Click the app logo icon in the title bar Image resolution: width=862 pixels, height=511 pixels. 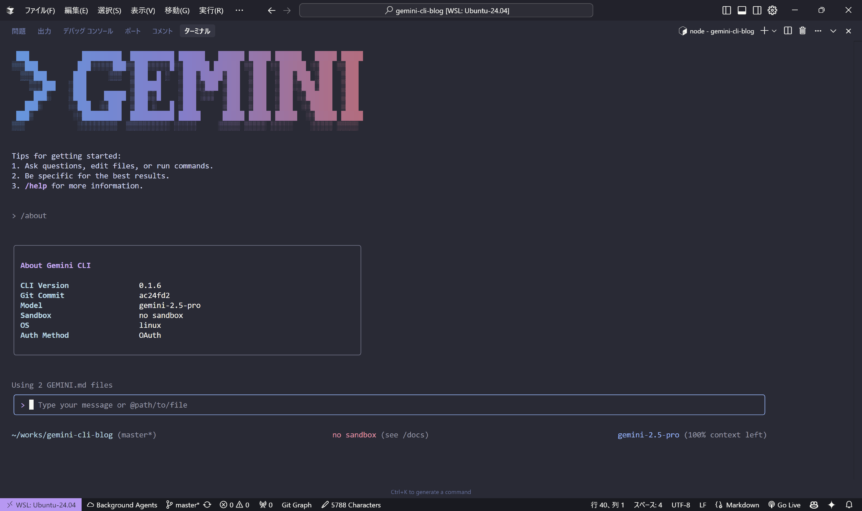[x=10, y=10]
